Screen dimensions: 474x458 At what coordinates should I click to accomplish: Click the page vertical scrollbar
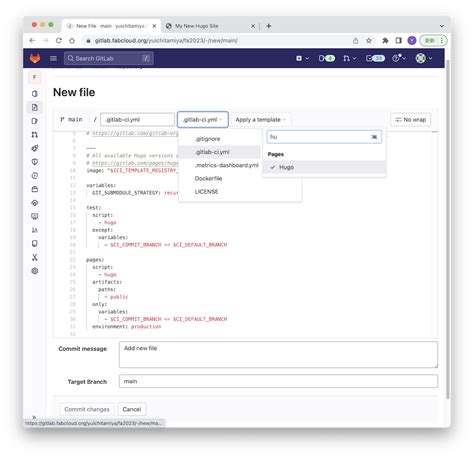[448, 230]
